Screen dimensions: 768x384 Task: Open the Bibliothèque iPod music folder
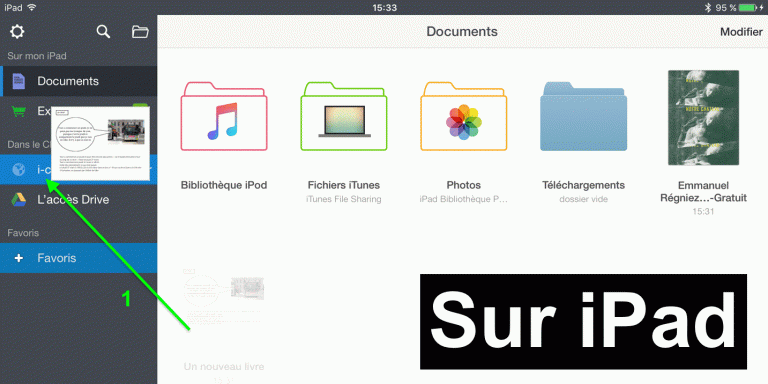(224, 116)
